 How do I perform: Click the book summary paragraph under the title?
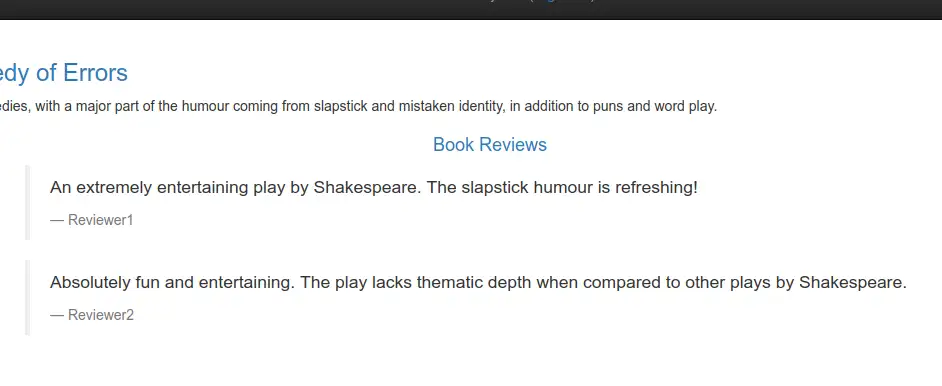tap(359, 107)
